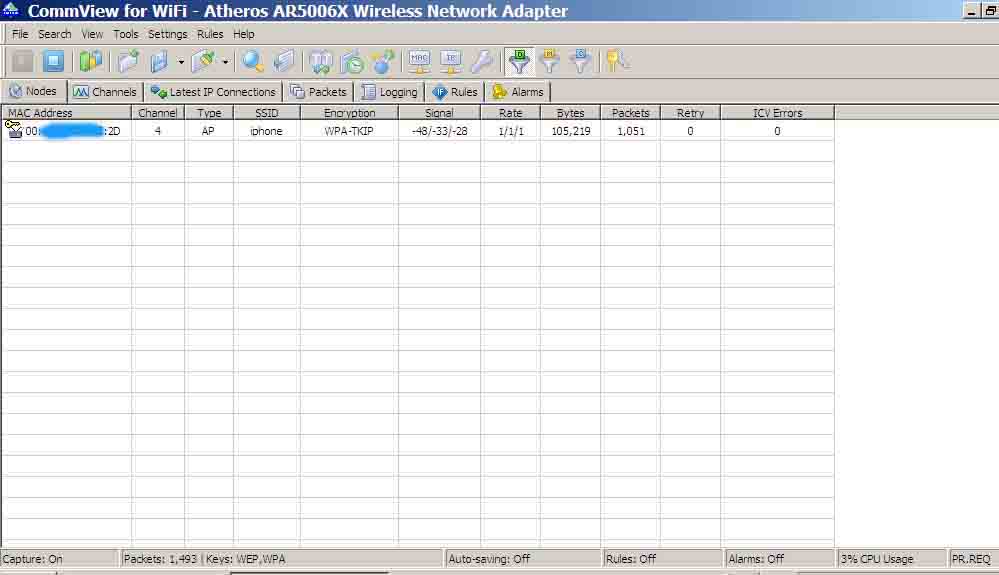Open the Packet Generator toolbar icon
Image resolution: width=999 pixels, height=575 pixels.
320,62
